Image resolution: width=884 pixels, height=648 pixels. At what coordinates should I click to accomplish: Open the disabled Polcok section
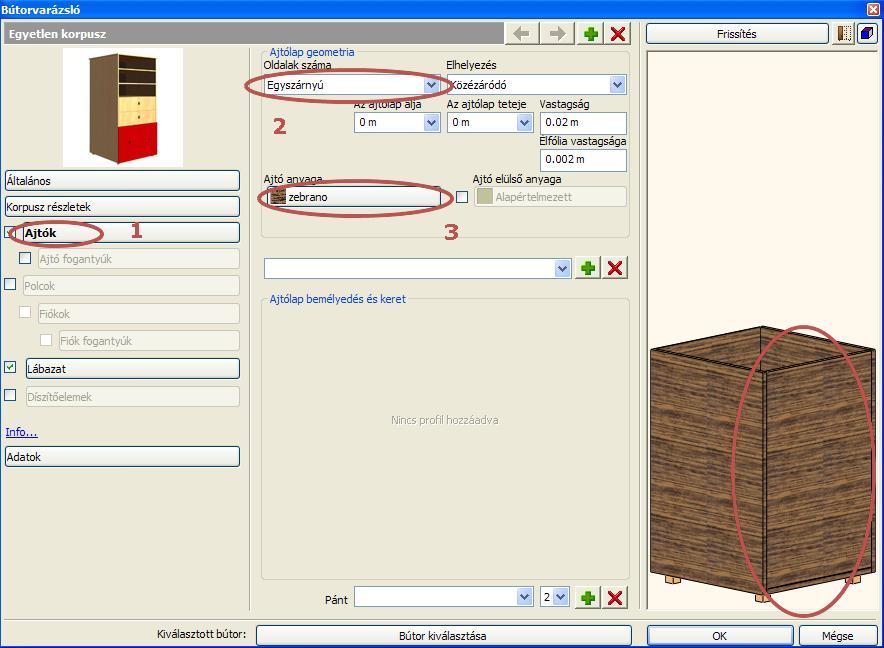click(131, 286)
